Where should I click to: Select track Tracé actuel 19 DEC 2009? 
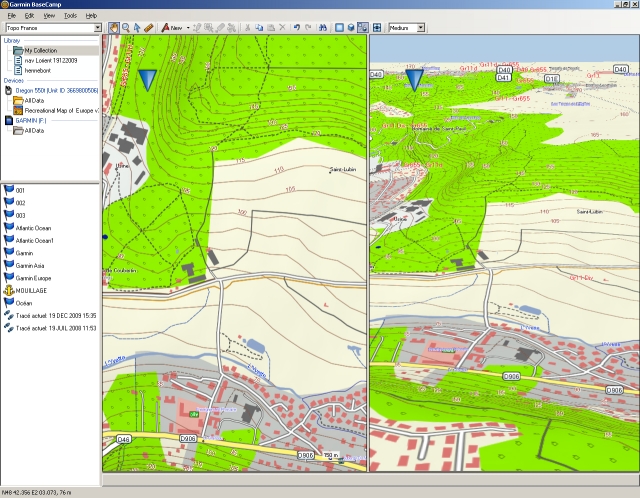point(56,316)
